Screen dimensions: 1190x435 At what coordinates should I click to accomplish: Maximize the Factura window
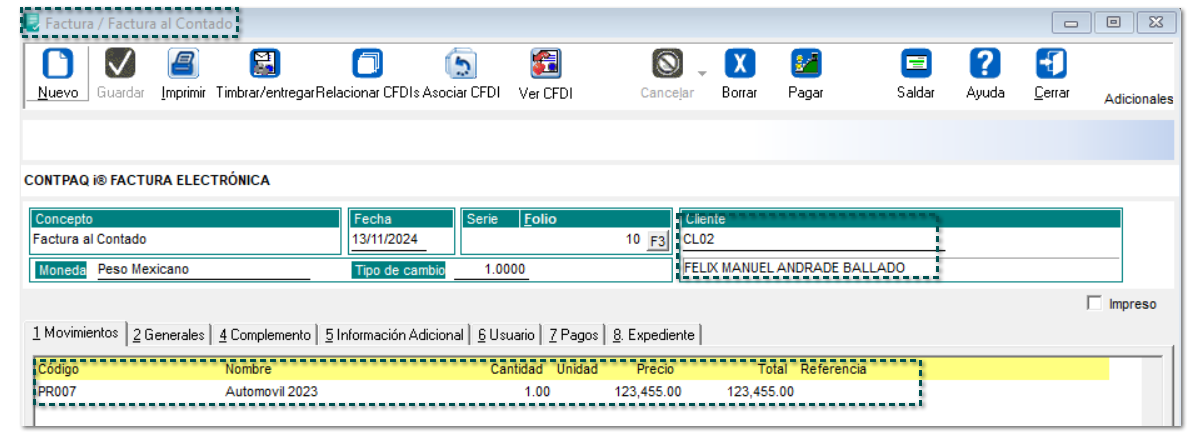click(x=1114, y=23)
